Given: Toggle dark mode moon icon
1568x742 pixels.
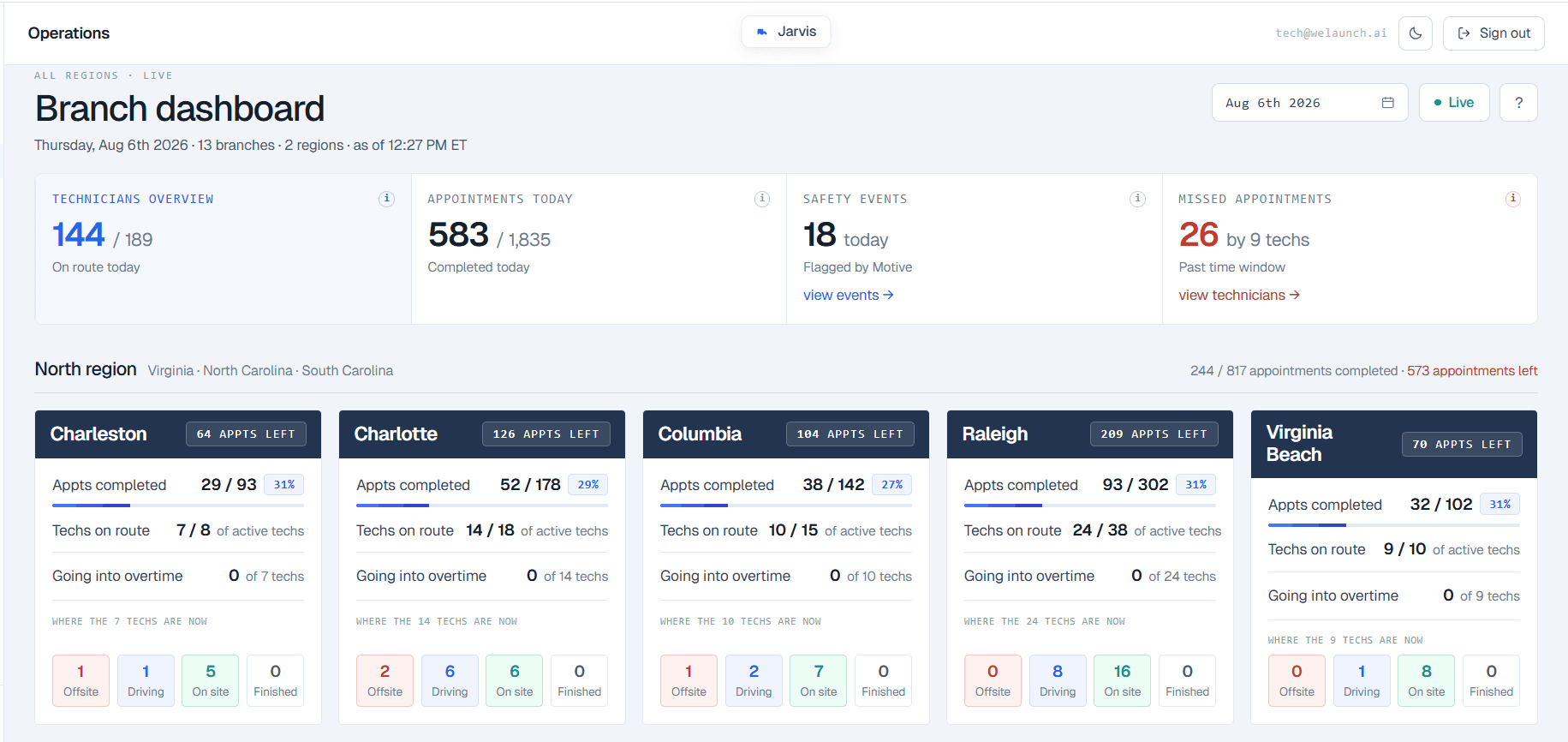Looking at the screenshot, I should point(1415,33).
